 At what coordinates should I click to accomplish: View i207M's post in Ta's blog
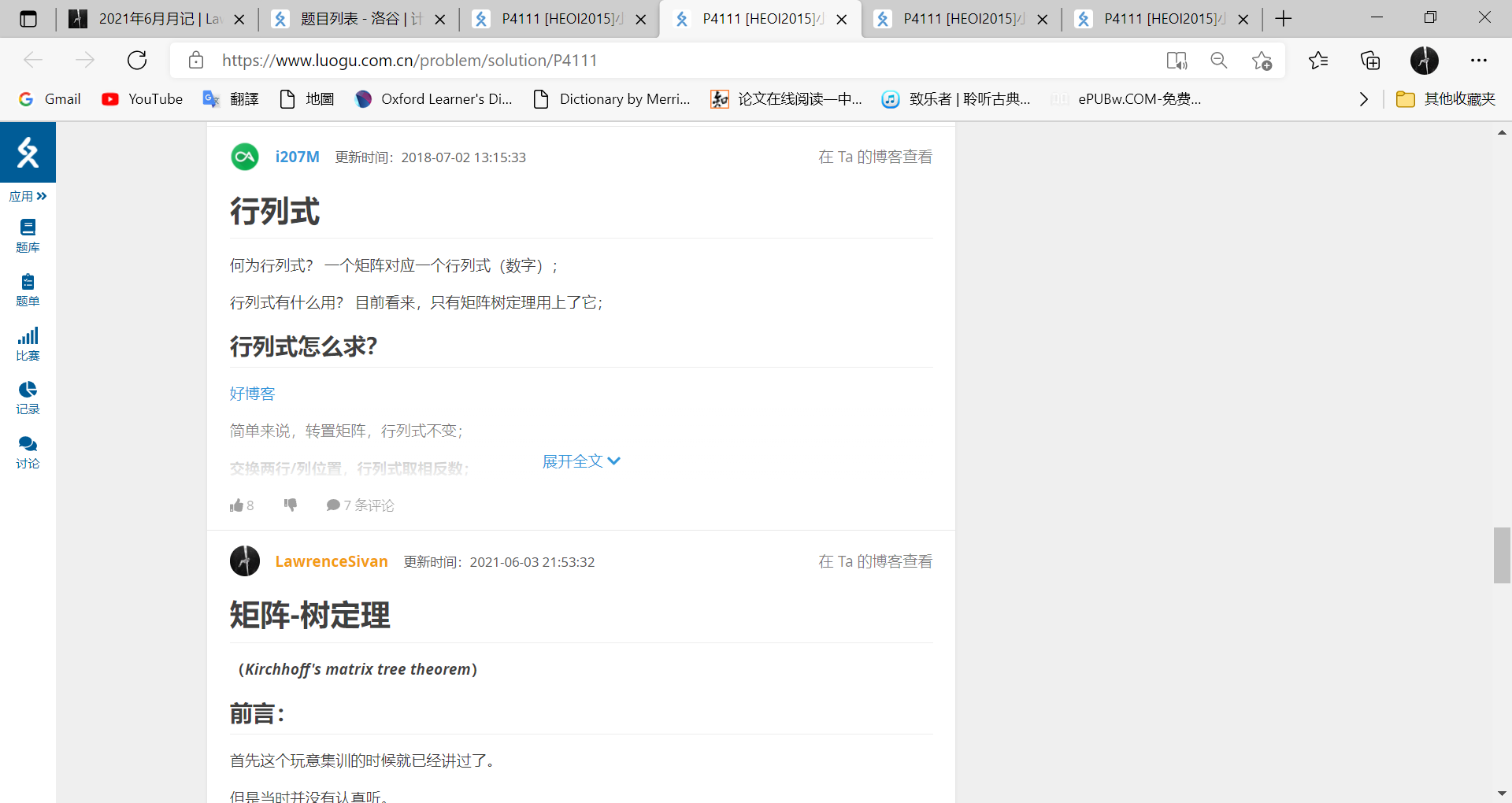click(x=875, y=157)
